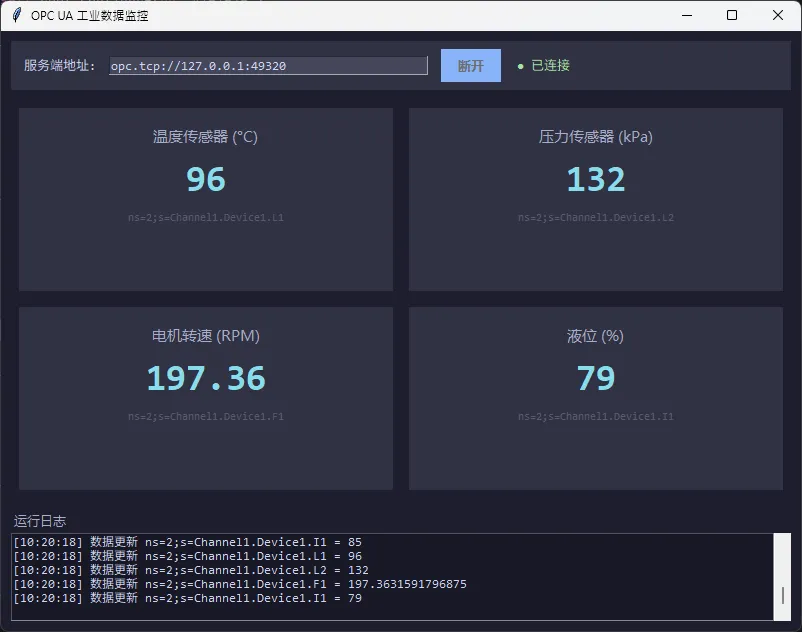Click node ID ns=2;s=Channel1.Device1.L2 in pressure card
This screenshot has height=632, width=802.
(x=596, y=217)
